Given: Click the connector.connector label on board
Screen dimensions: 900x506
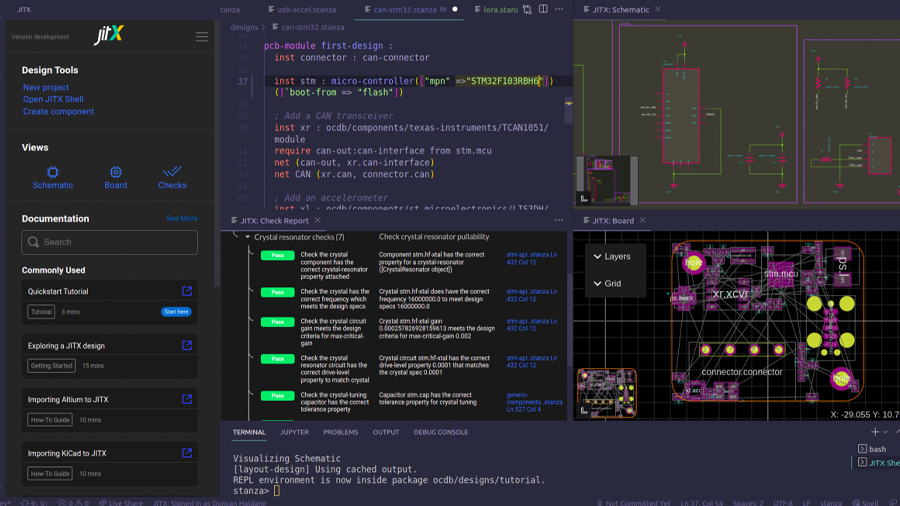Looking at the screenshot, I should [742, 372].
